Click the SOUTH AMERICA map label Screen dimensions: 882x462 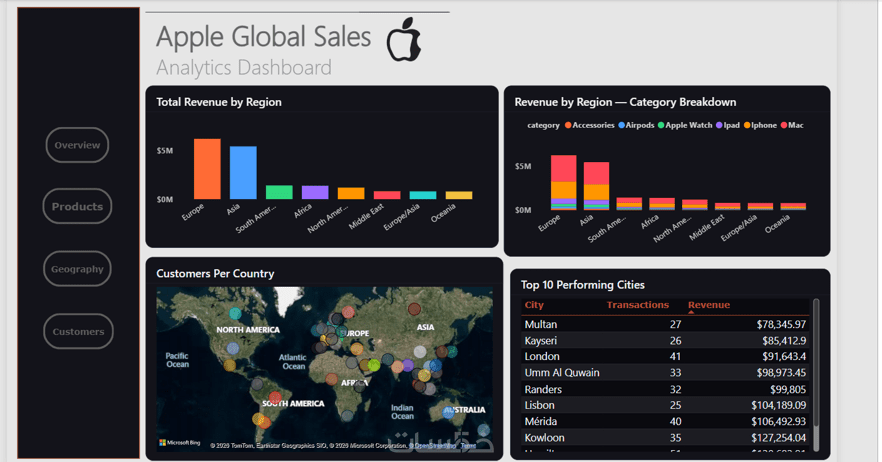click(293, 403)
